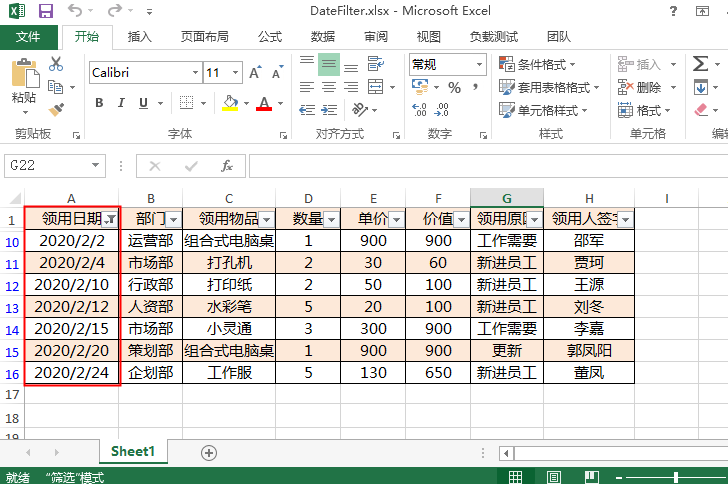This screenshot has width=728, height=484.
Task: Click Merge and Center icon
Action: pos(376,87)
